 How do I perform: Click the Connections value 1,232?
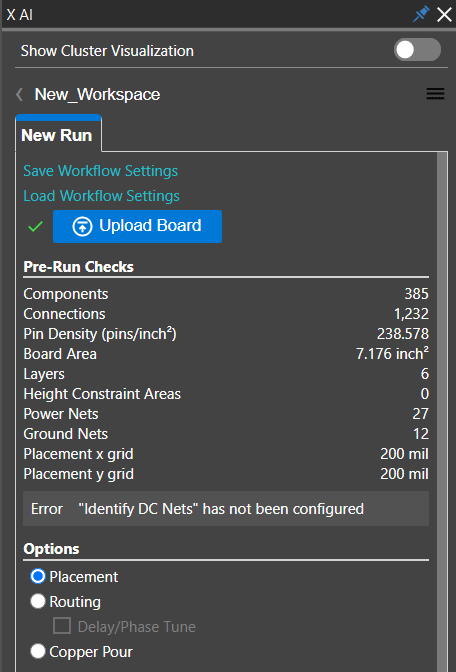click(411, 314)
